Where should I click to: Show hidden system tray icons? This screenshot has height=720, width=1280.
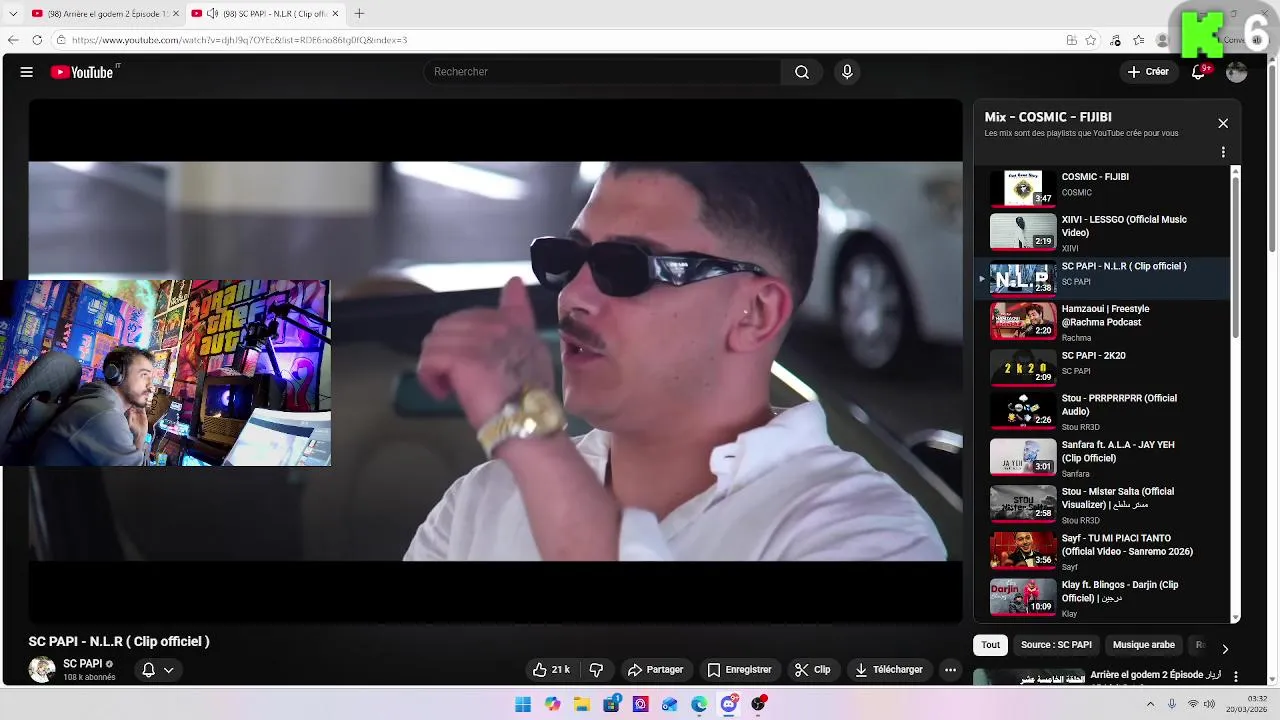click(x=1150, y=704)
